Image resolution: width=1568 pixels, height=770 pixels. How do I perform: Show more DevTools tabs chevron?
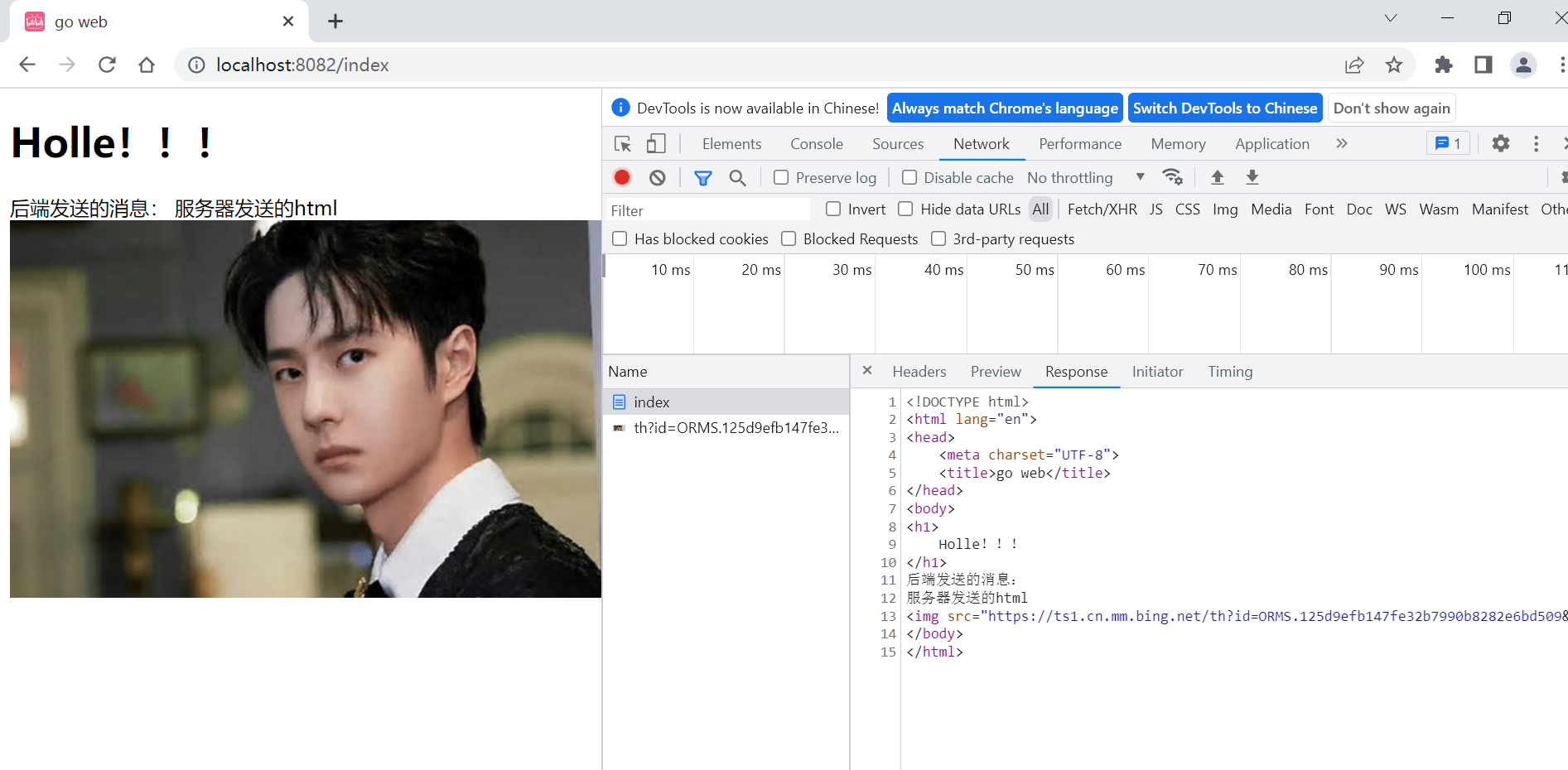tap(1342, 143)
